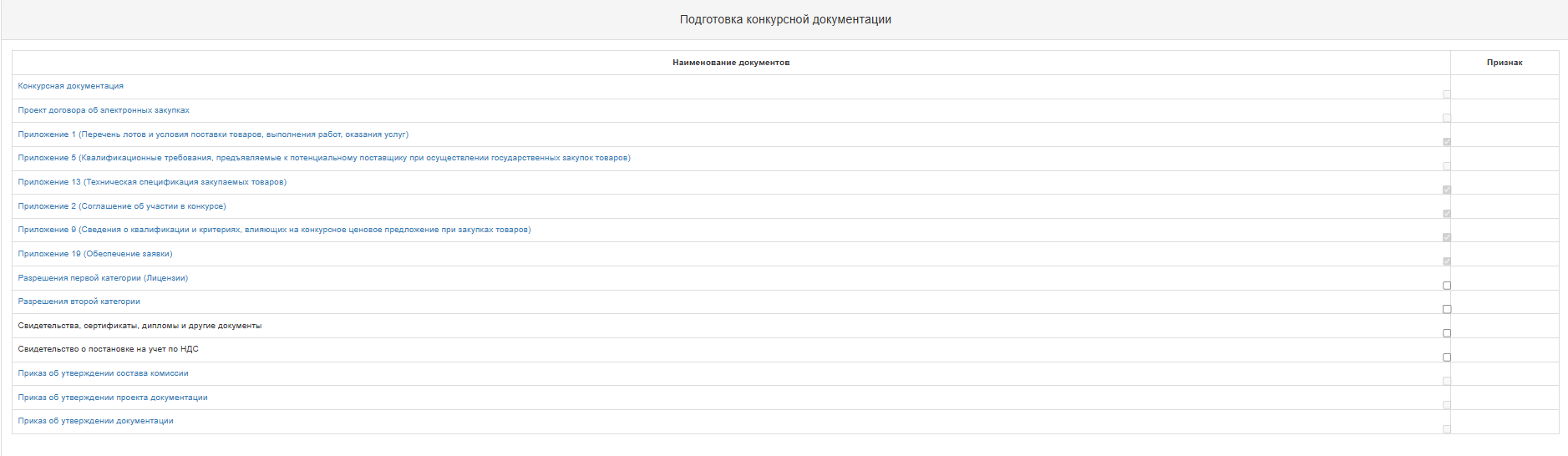Open Проект договора об электронных закупках
The width and height of the screenshot is (1568, 456).
coord(104,110)
